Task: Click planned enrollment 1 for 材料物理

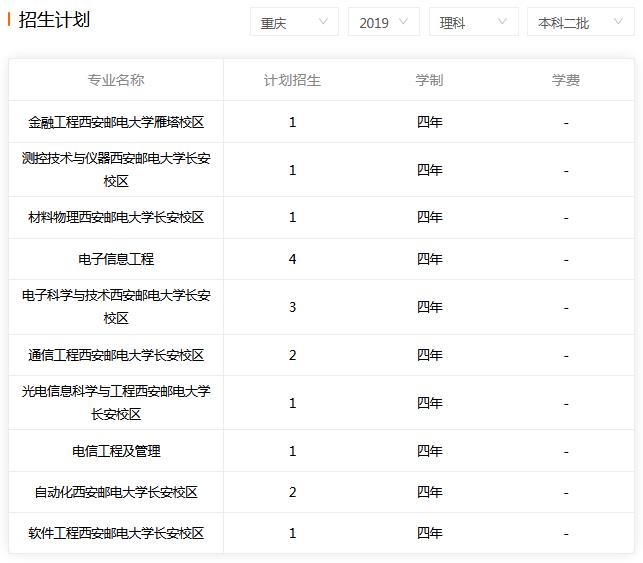Action: [x=292, y=217]
